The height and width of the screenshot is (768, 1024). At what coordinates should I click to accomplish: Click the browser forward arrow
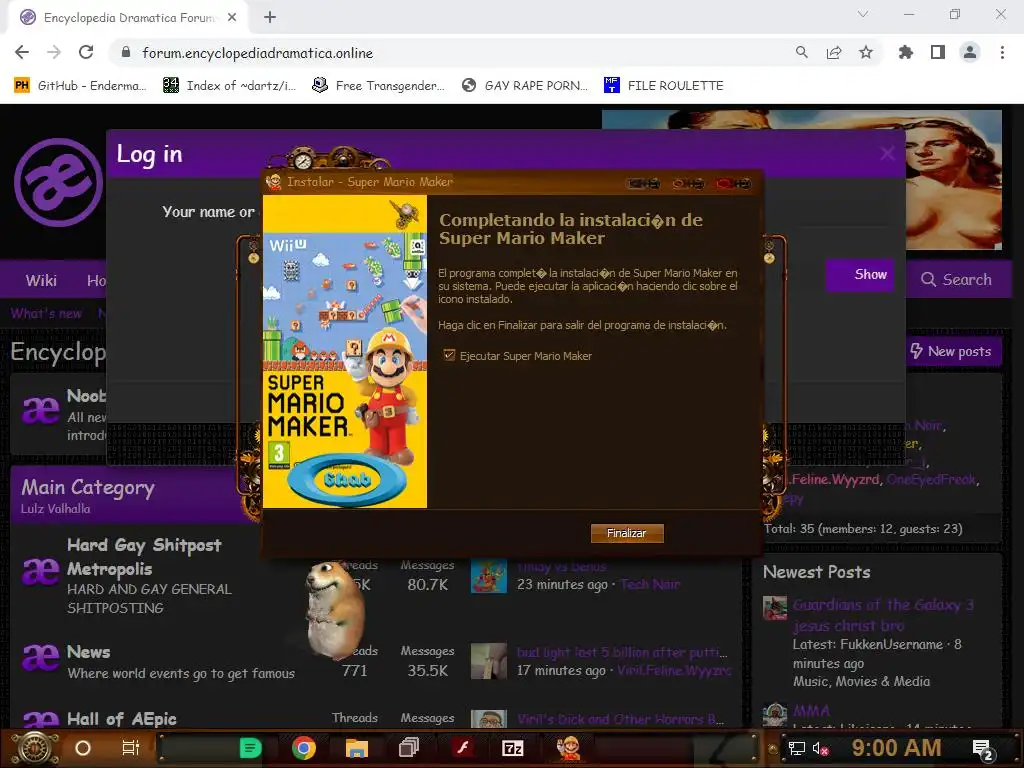tap(54, 52)
